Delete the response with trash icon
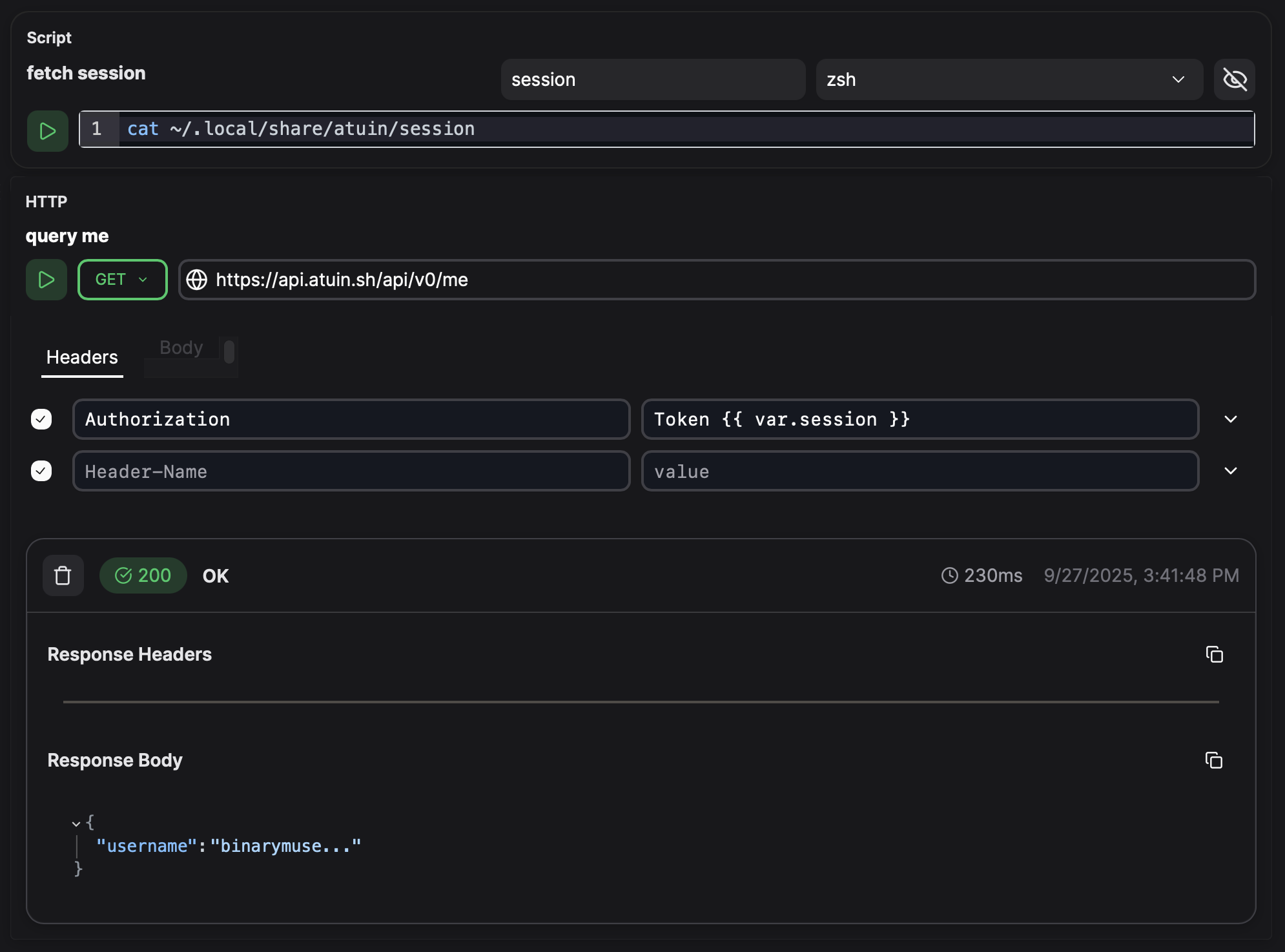The image size is (1285, 952). click(x=63, y=575)
